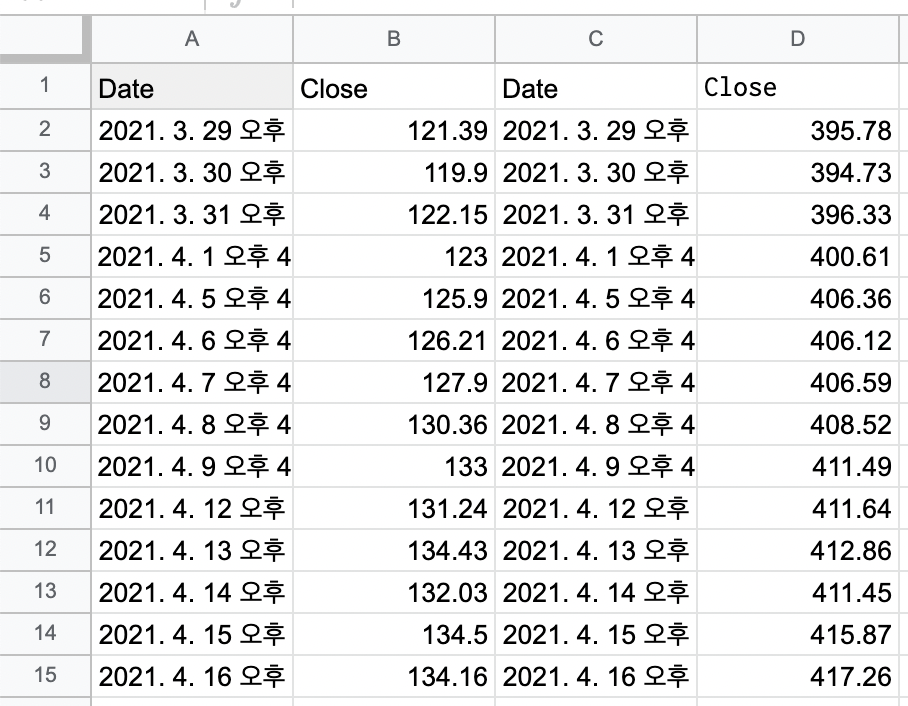
Task: Select column C header
Action: click(596, 39)
